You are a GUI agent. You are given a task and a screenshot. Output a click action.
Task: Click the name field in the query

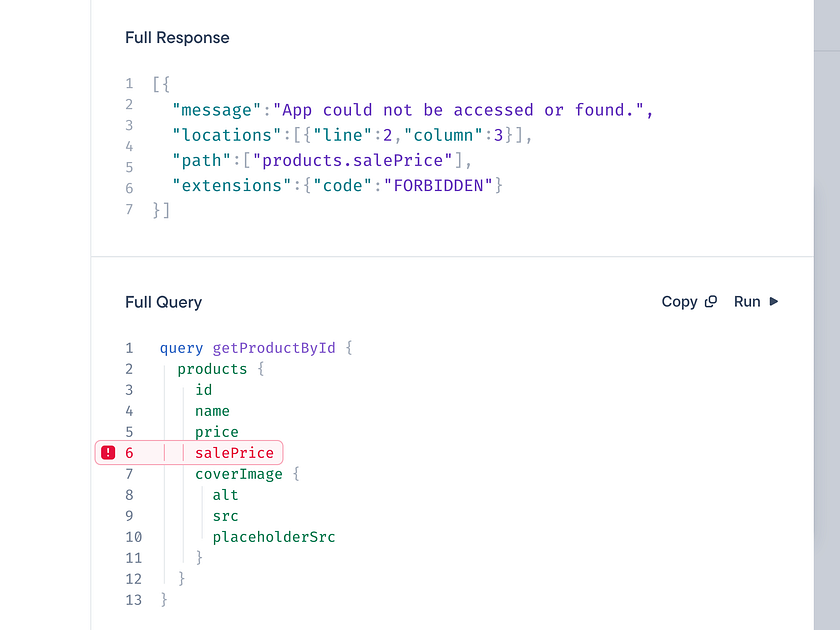tap(212, 411)
